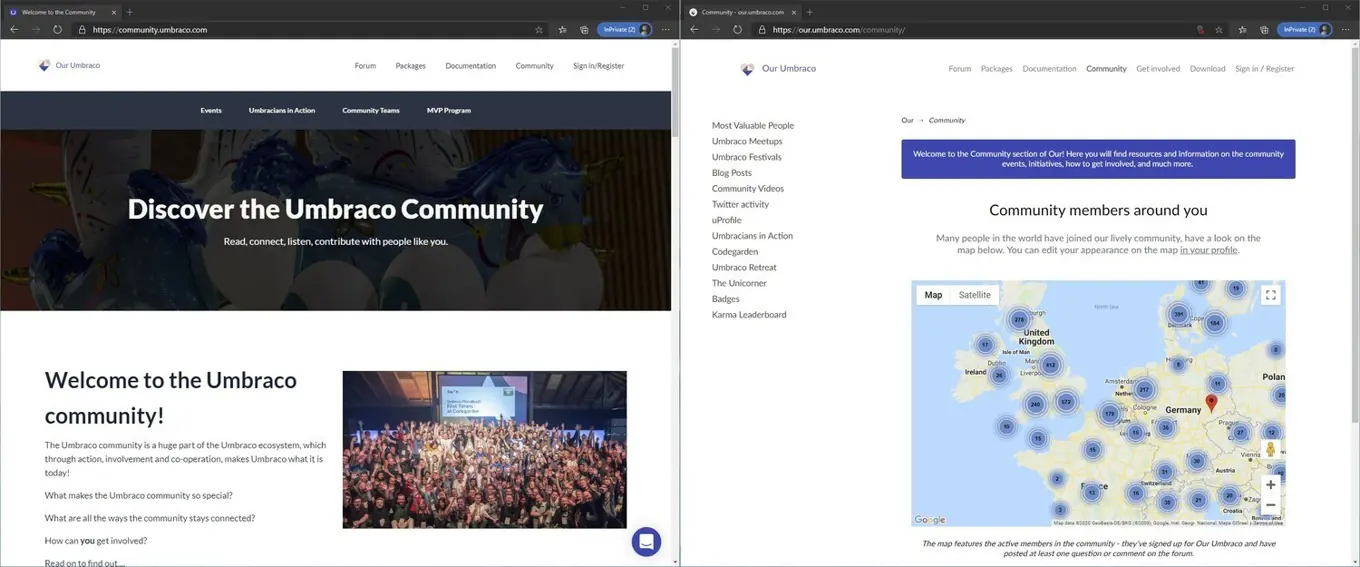
Task: Select the Map view type button
Action: coord(933,295)
